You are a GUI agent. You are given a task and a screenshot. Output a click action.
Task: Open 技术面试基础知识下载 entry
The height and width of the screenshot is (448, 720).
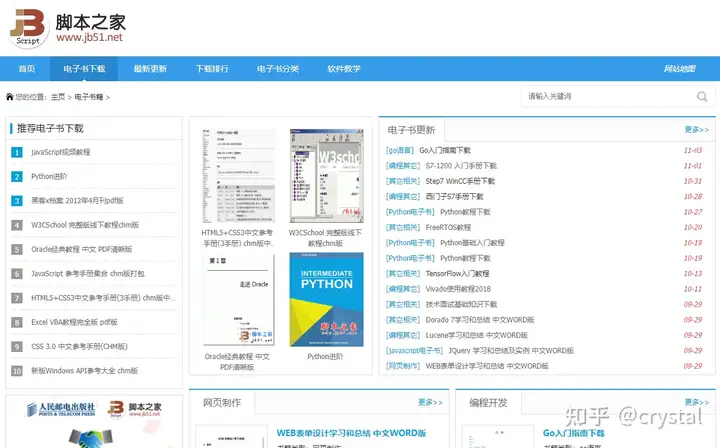coord(461,305)
